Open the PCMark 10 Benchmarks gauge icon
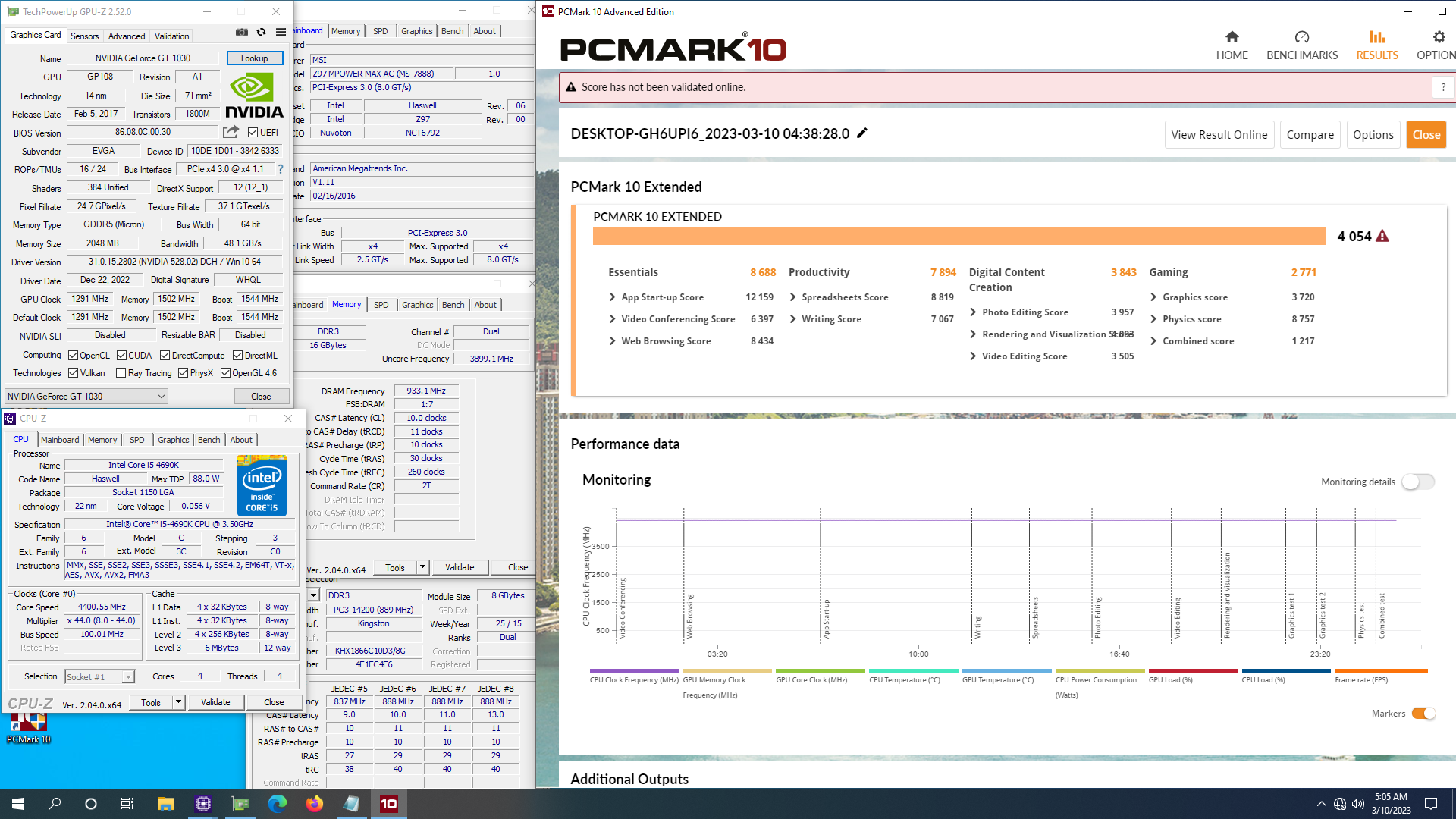1456x819 pixels. click(x=1302, y=37)
